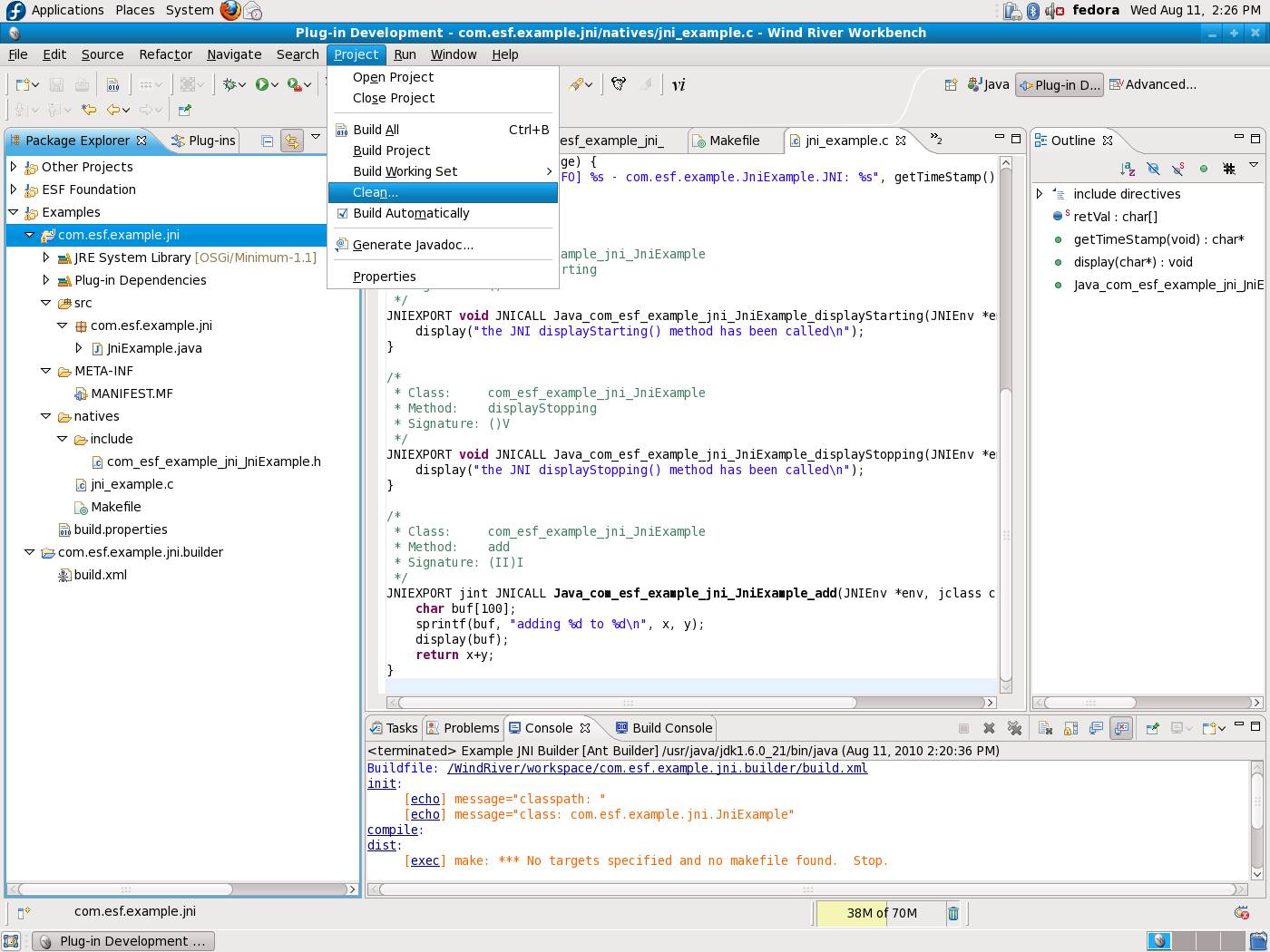Collapse the Examples working set
The width and height of the screenshot is (1270, 952).
(14, 212)
